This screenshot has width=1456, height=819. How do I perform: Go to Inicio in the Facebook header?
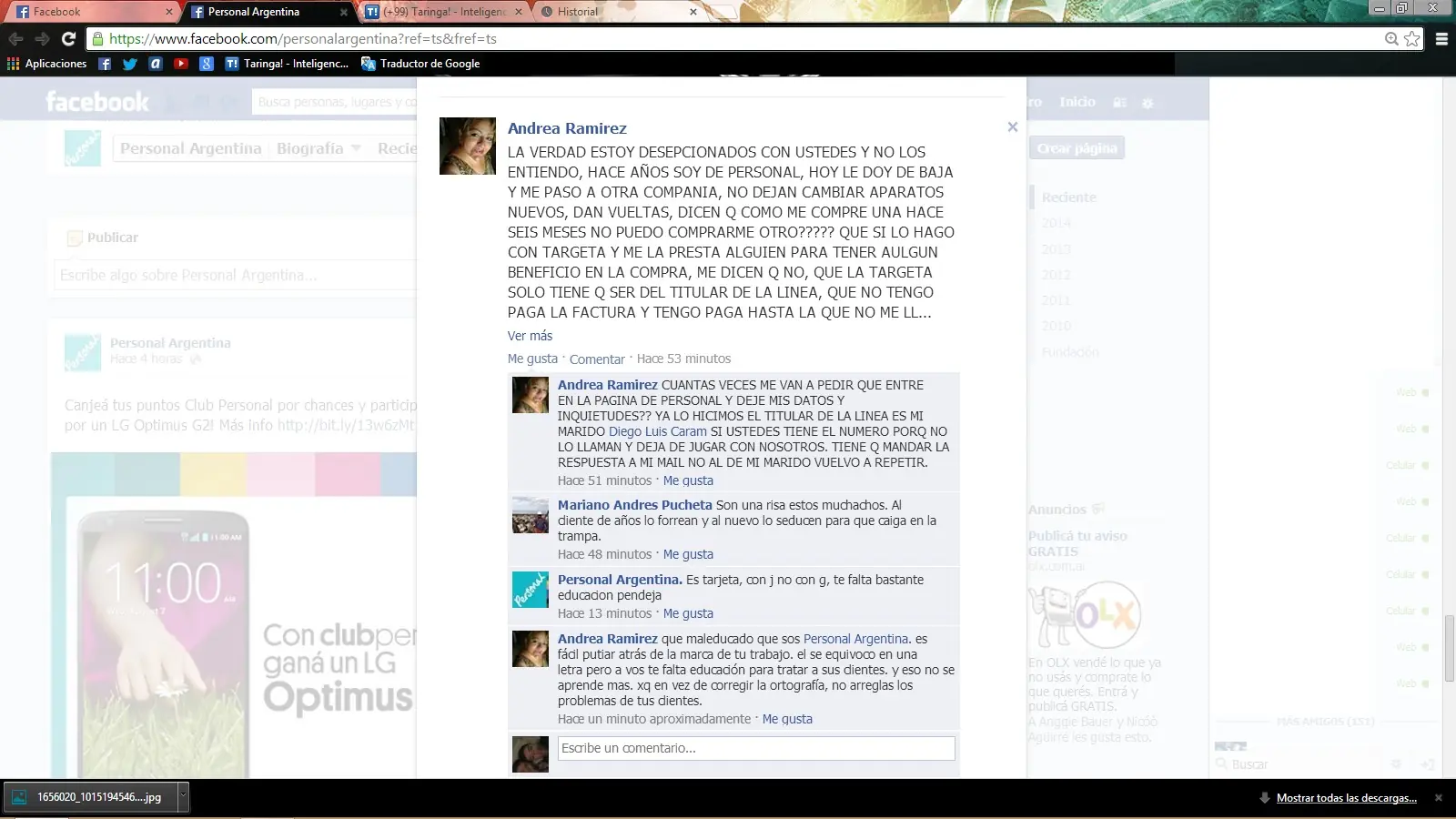(x=1077, y=102)
